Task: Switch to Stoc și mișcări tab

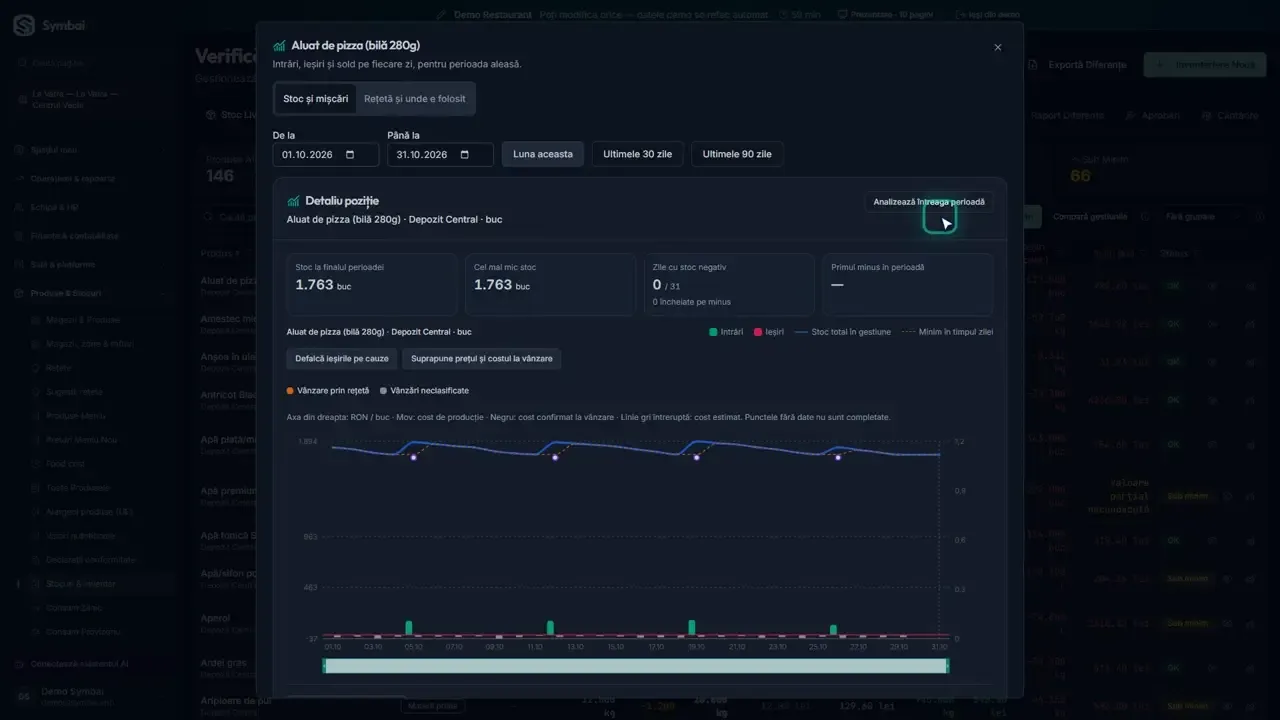Action: [x=316, y=99]
